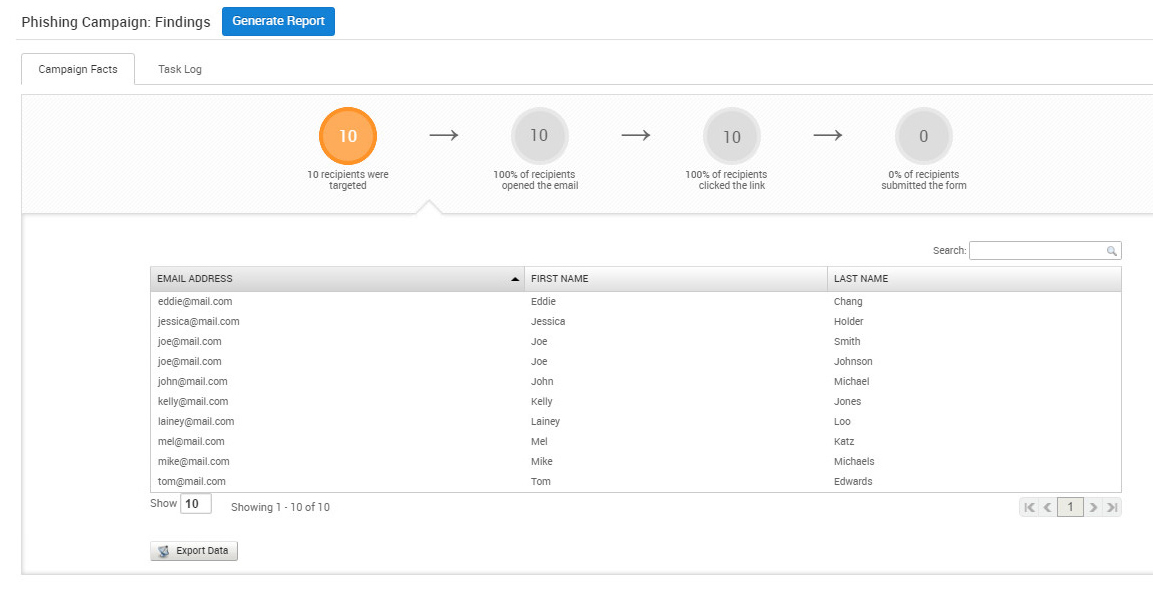Click the magnifier icon in Search box

click(1111, 251)
